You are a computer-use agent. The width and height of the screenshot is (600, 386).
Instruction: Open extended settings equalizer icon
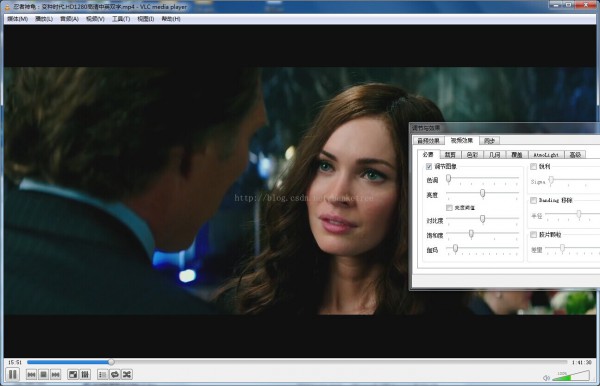[85, 375]
